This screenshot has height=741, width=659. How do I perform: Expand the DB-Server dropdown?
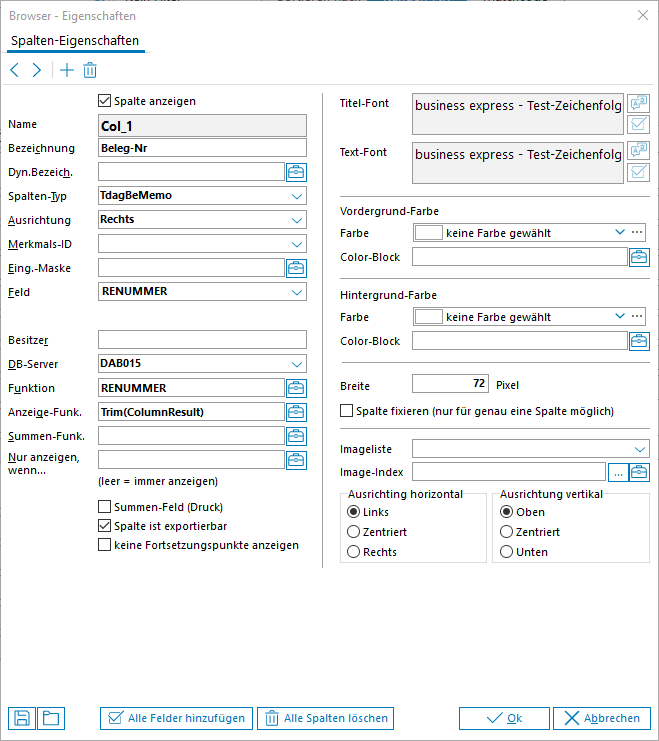click(x=296, y=364)
